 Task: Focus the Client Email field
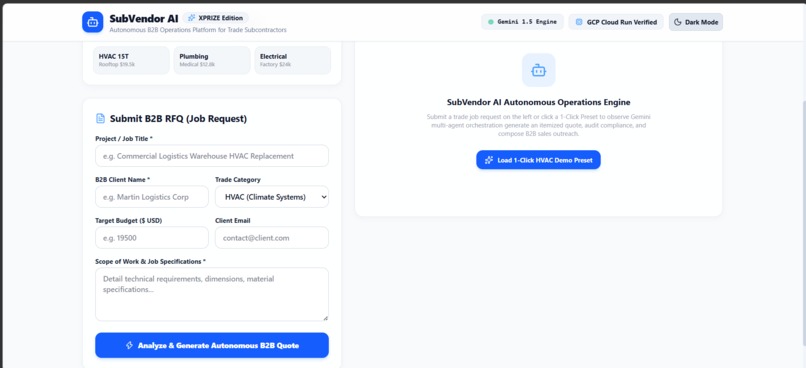[272, 238]
